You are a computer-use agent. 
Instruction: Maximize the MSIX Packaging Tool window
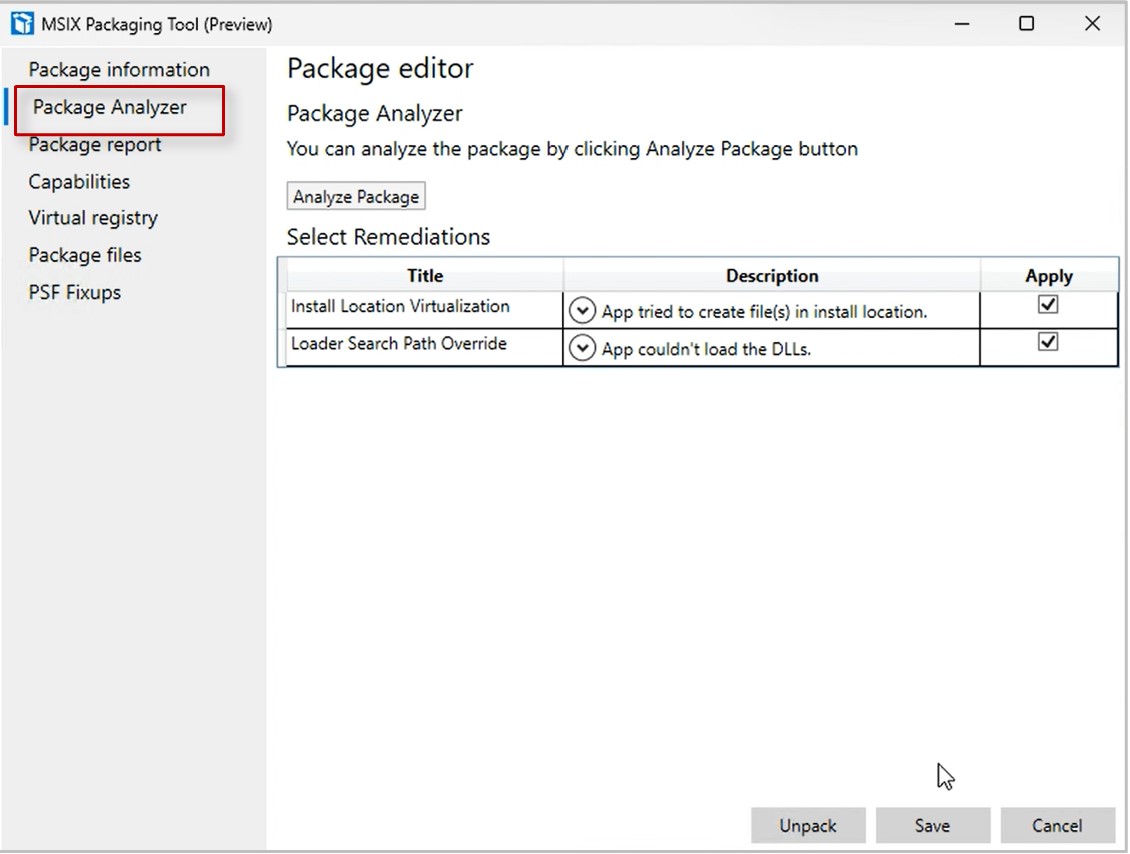pyautogui.click(x=1026, y=24)
